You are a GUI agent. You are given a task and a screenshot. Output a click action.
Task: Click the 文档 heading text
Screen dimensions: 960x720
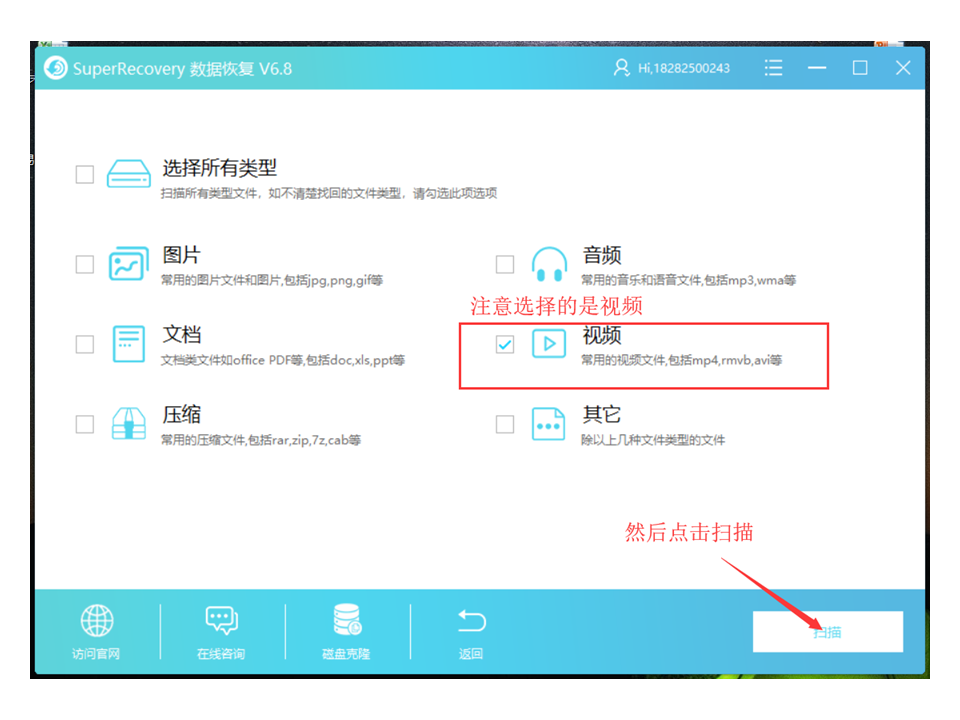181,334
